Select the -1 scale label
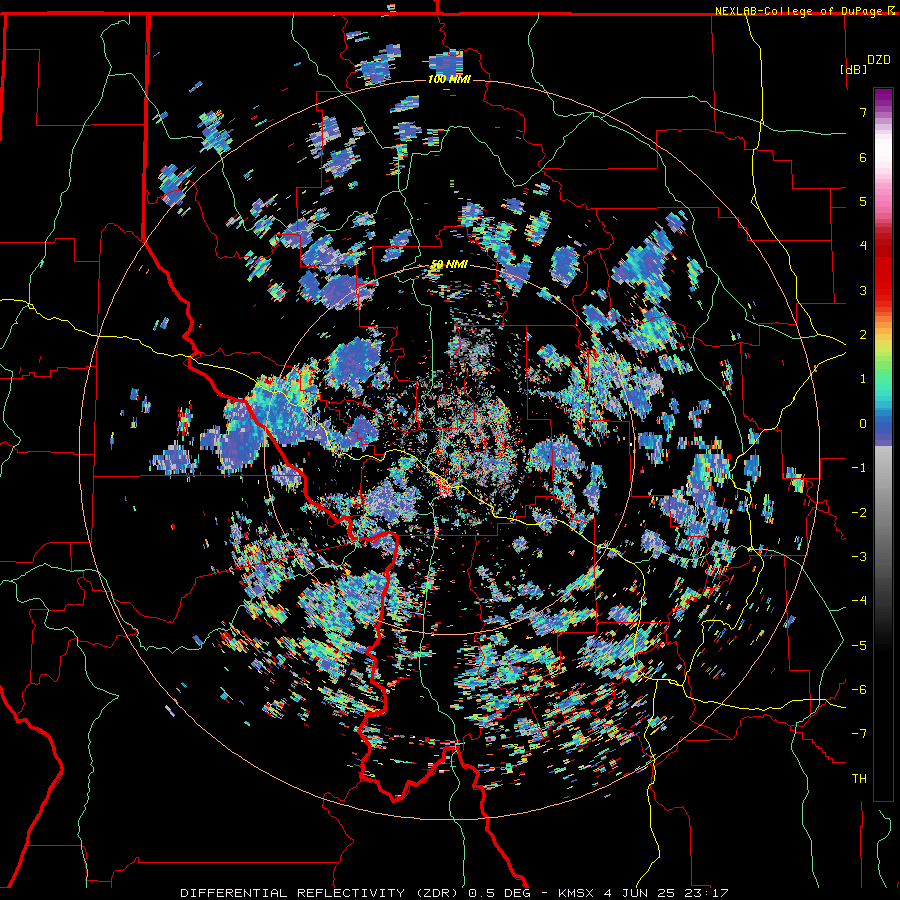The height and width of the screenshot is (900, 900). (859, 468)
